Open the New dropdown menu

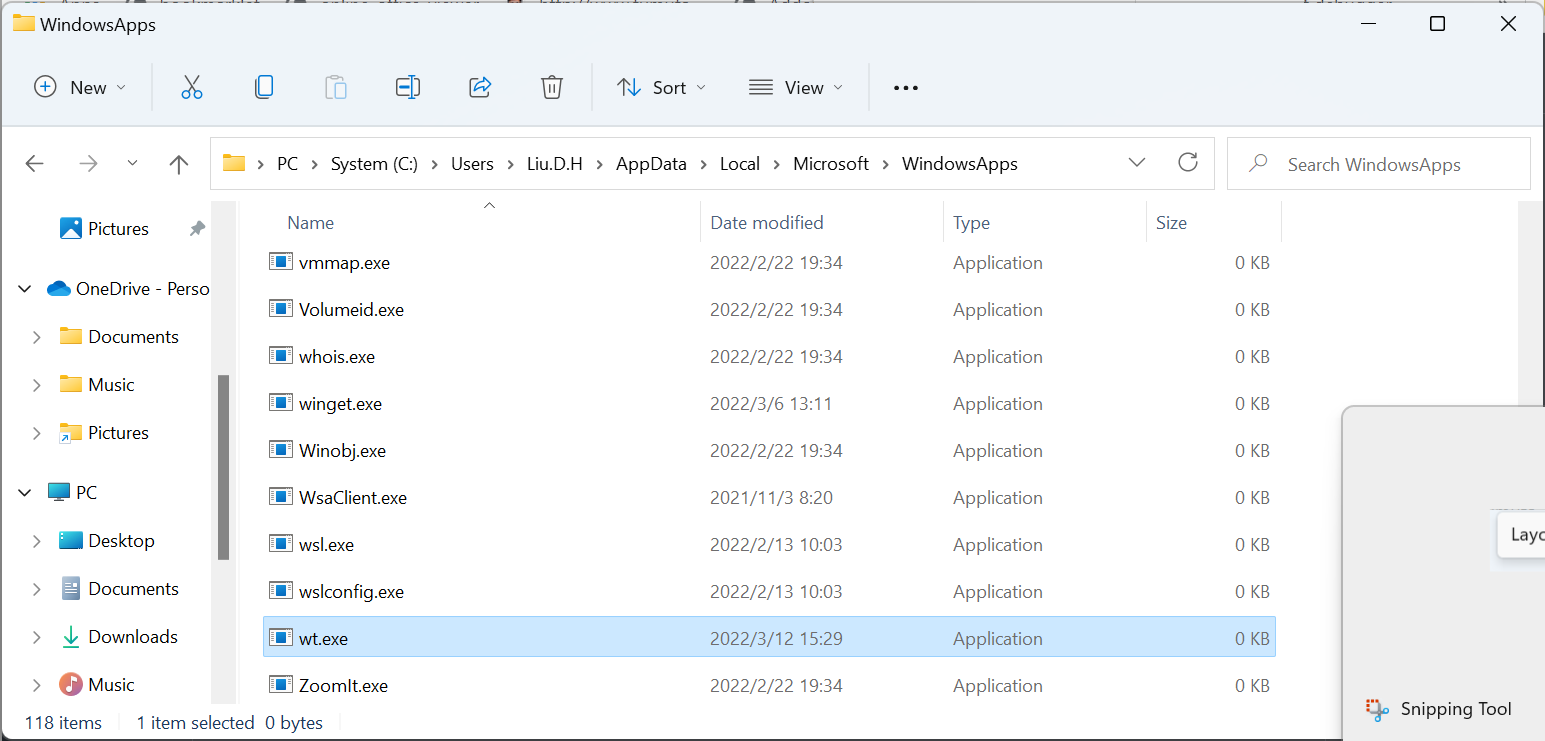tap(80, 88)
